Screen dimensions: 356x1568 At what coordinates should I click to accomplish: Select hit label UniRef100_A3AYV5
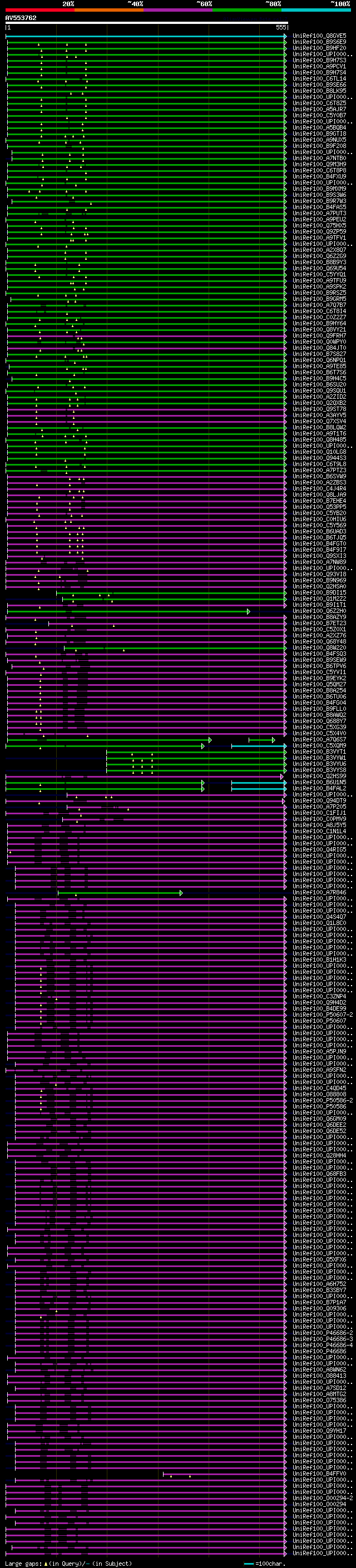click(x=319, y=415)
